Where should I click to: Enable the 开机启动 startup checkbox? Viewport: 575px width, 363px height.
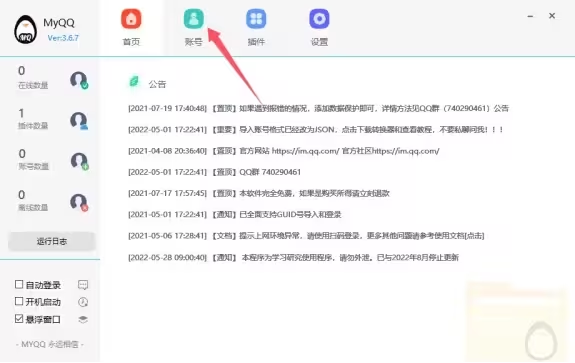click(19, 301)
